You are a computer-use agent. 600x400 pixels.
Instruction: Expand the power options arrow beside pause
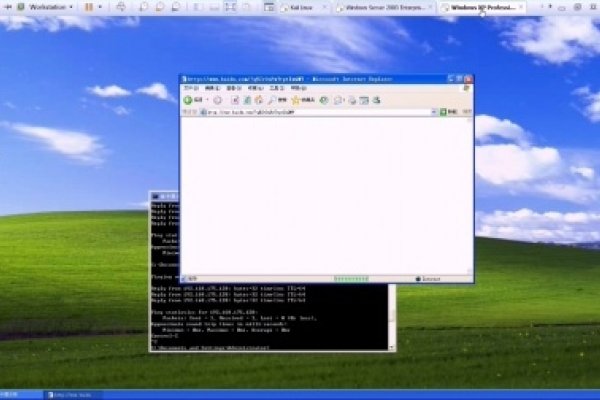(x=100, y=7)
